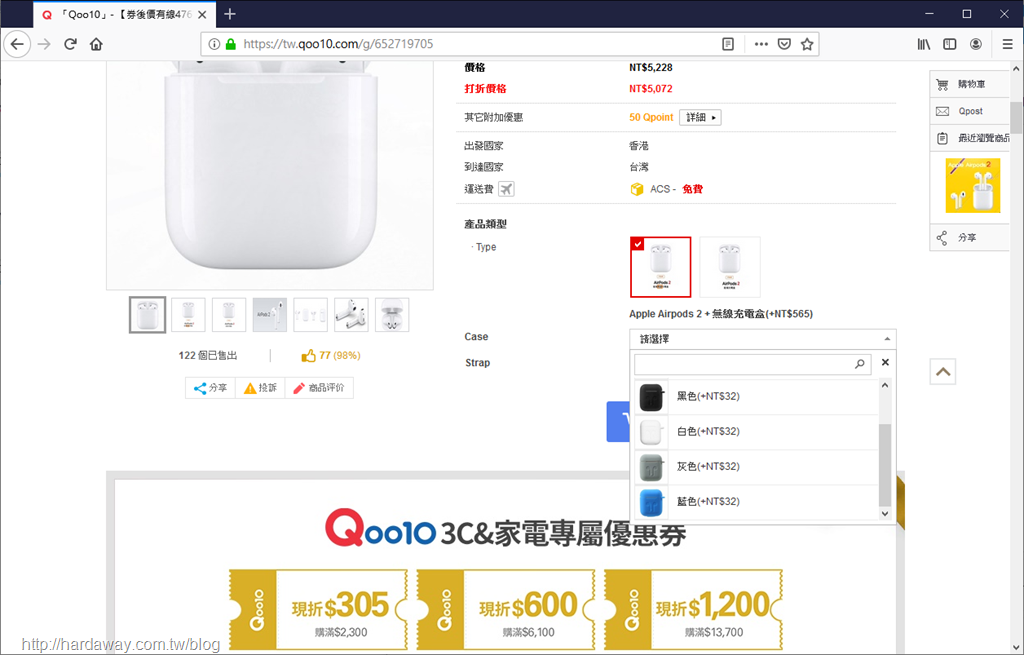Screen dimensions: 1024x655
Task: Choose 藍色(+NT$32) case option
Action: 756,502
